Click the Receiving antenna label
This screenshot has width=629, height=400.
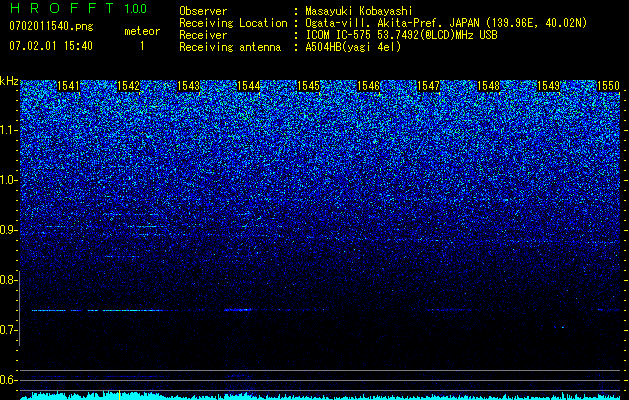(230, 47)
